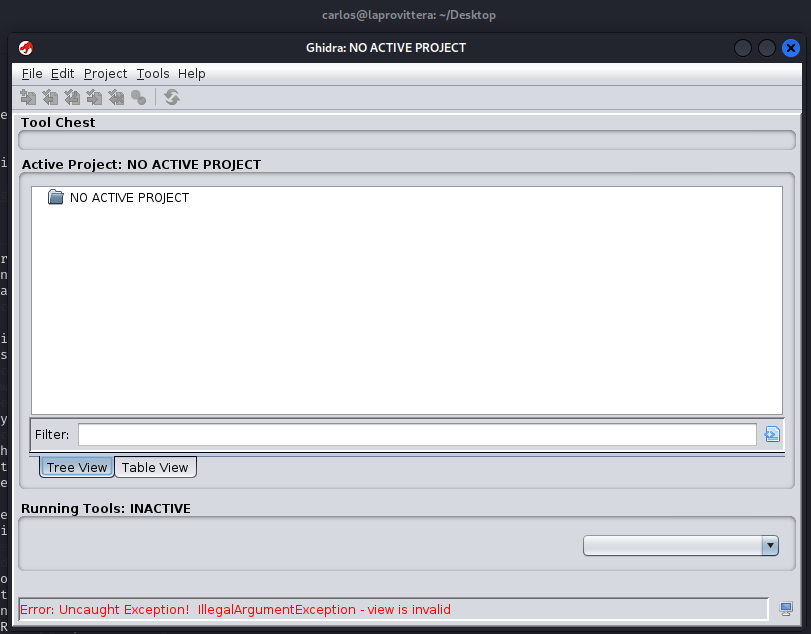Open filter options icon beside Filter field
Image resolution: width=811 pixels, height=634 pixels.
tap(771, 434)
